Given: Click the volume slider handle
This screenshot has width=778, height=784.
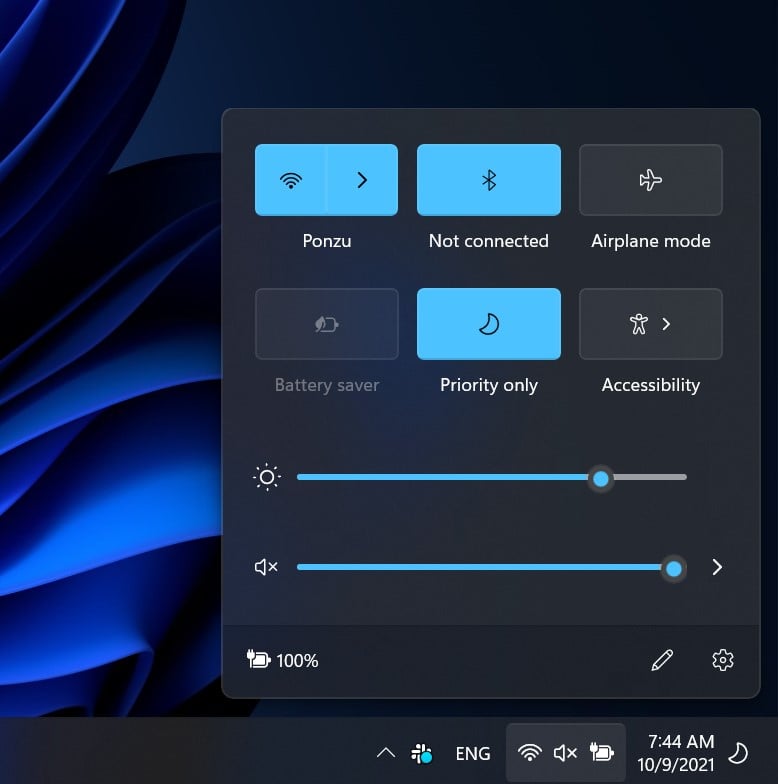Looking at the screenshot, I should (x=674, y=568).
